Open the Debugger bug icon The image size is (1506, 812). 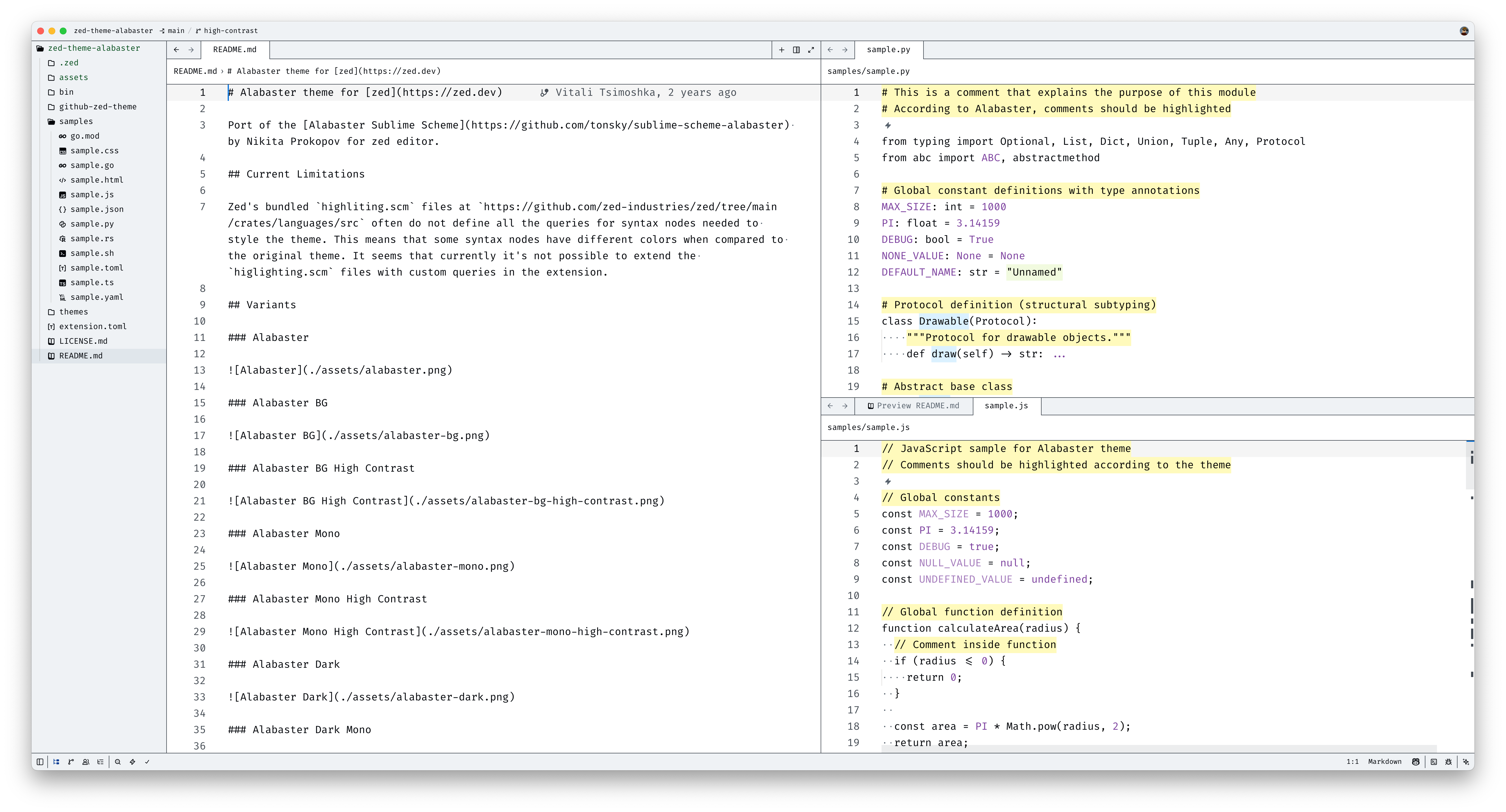1448,762
